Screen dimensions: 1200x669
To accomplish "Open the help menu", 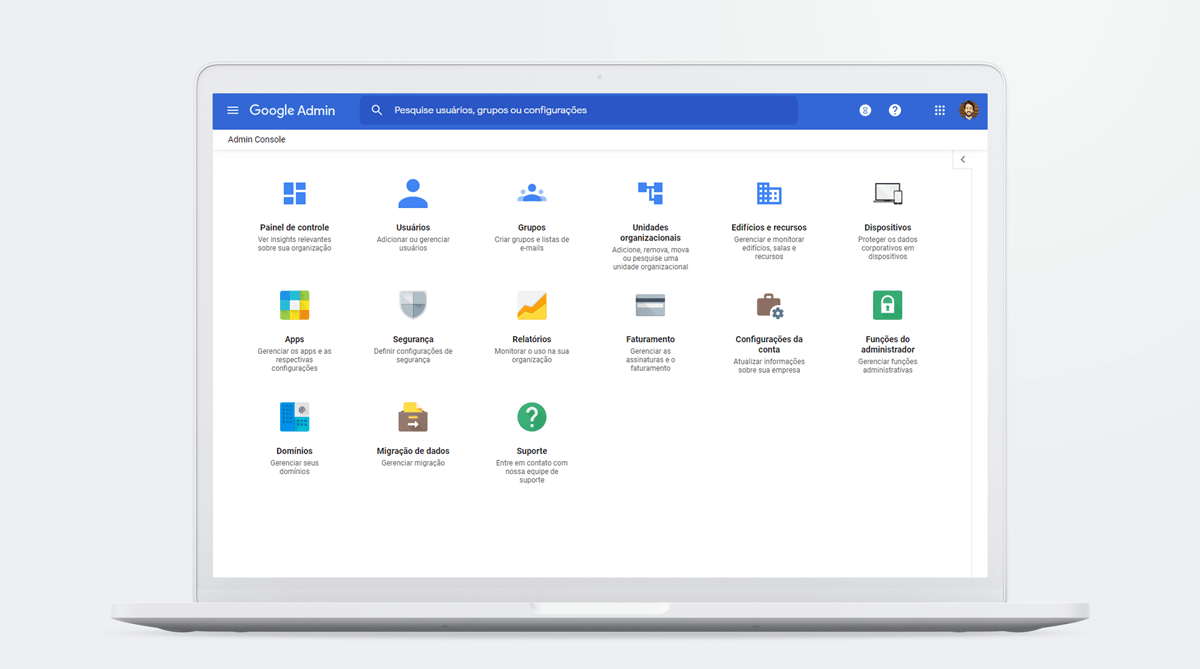I will (x=894, y=110).
